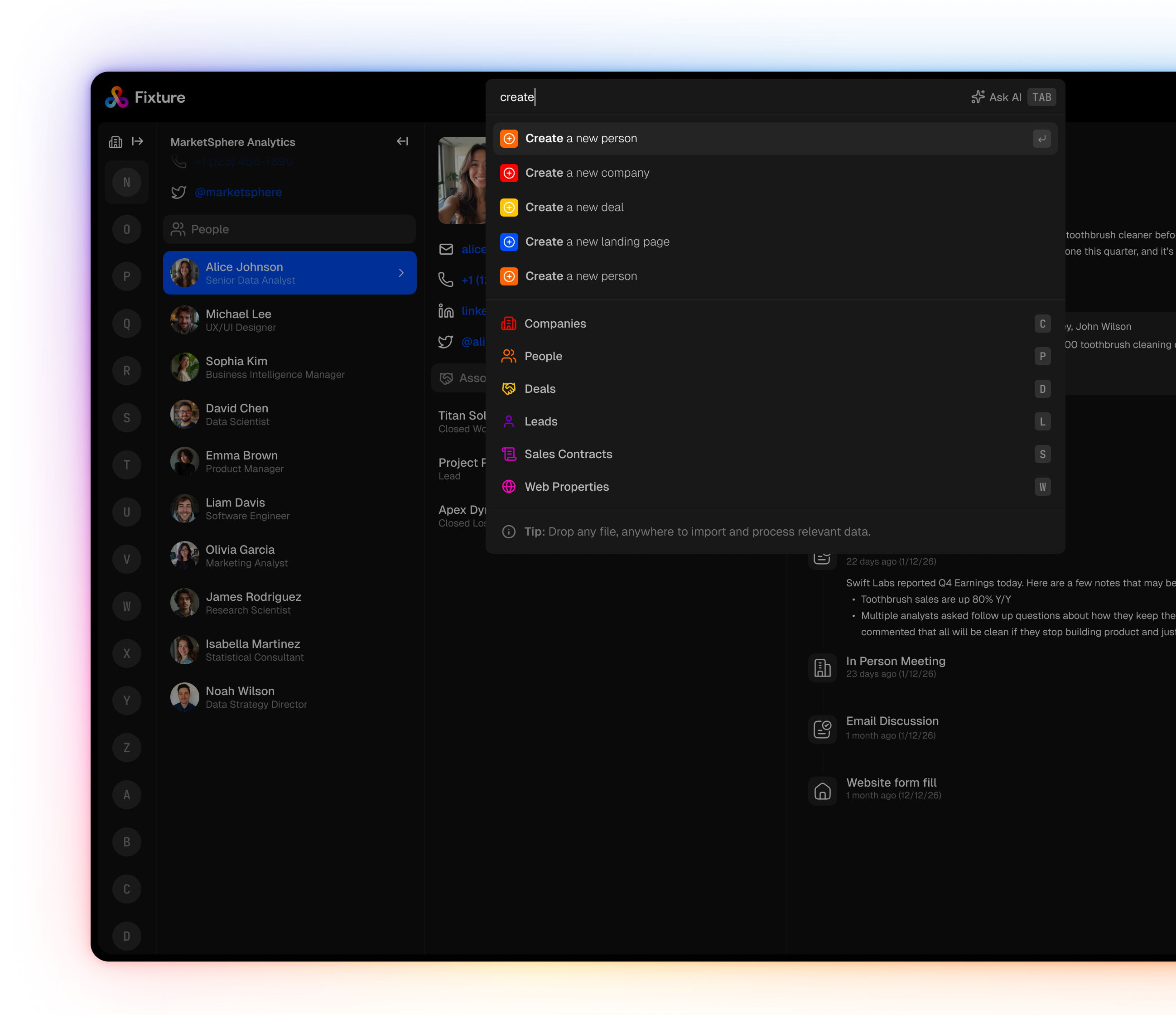This screenshot has width=1176, height=1015.
Task: Click the Web Properties globe icon
Action: [509, 487]
